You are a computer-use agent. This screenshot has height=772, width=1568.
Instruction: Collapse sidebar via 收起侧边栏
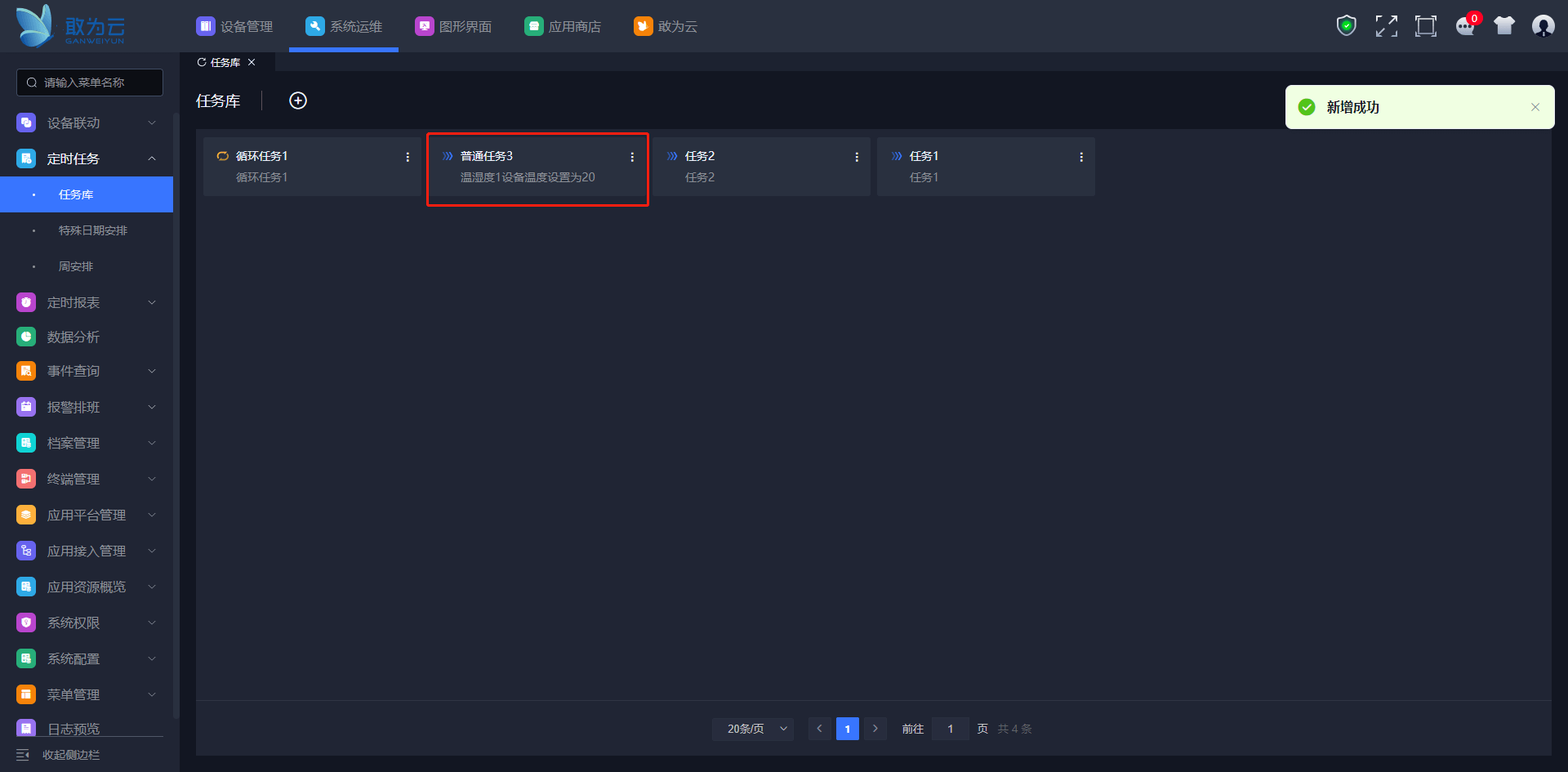59,755
